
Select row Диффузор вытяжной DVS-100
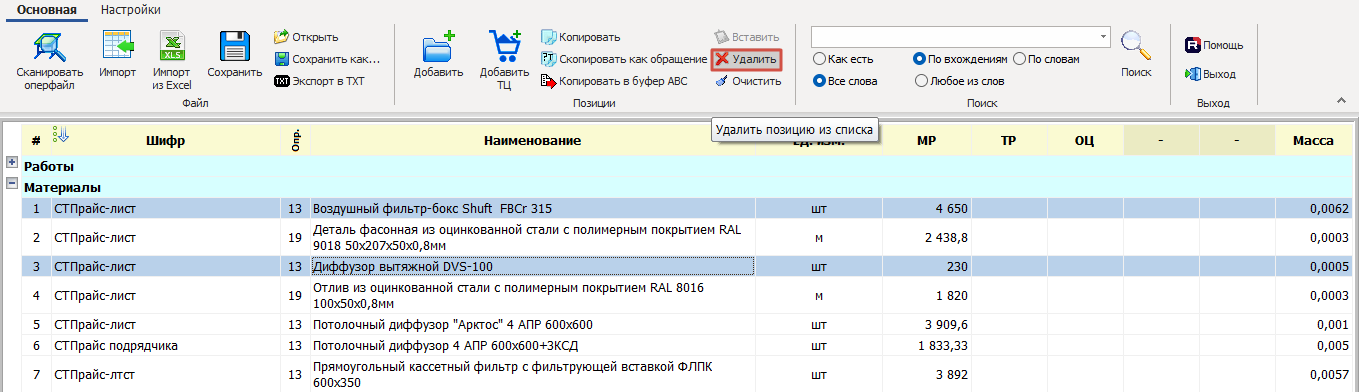[x=688, y=267]
